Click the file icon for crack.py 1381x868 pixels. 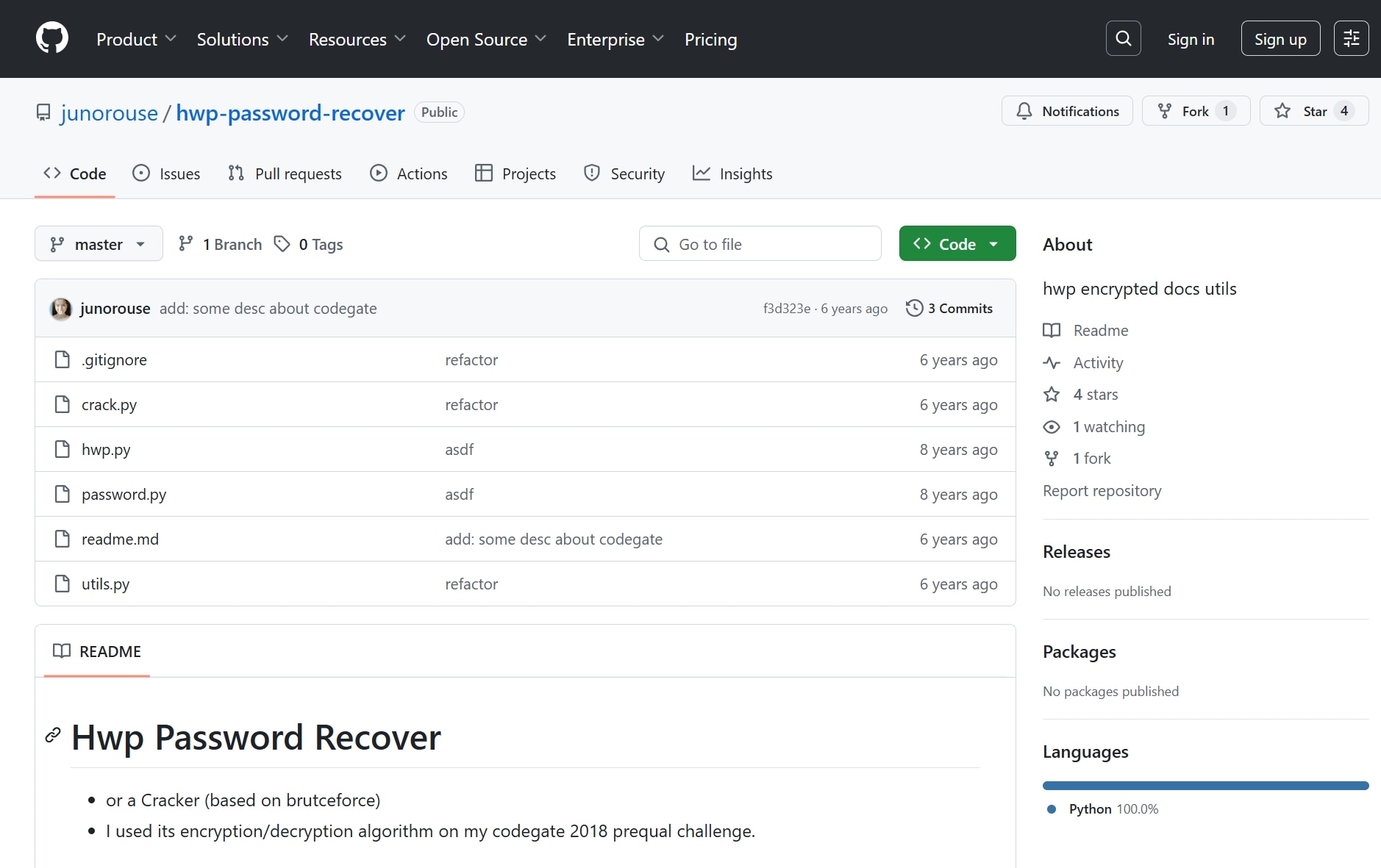[63, 404]
